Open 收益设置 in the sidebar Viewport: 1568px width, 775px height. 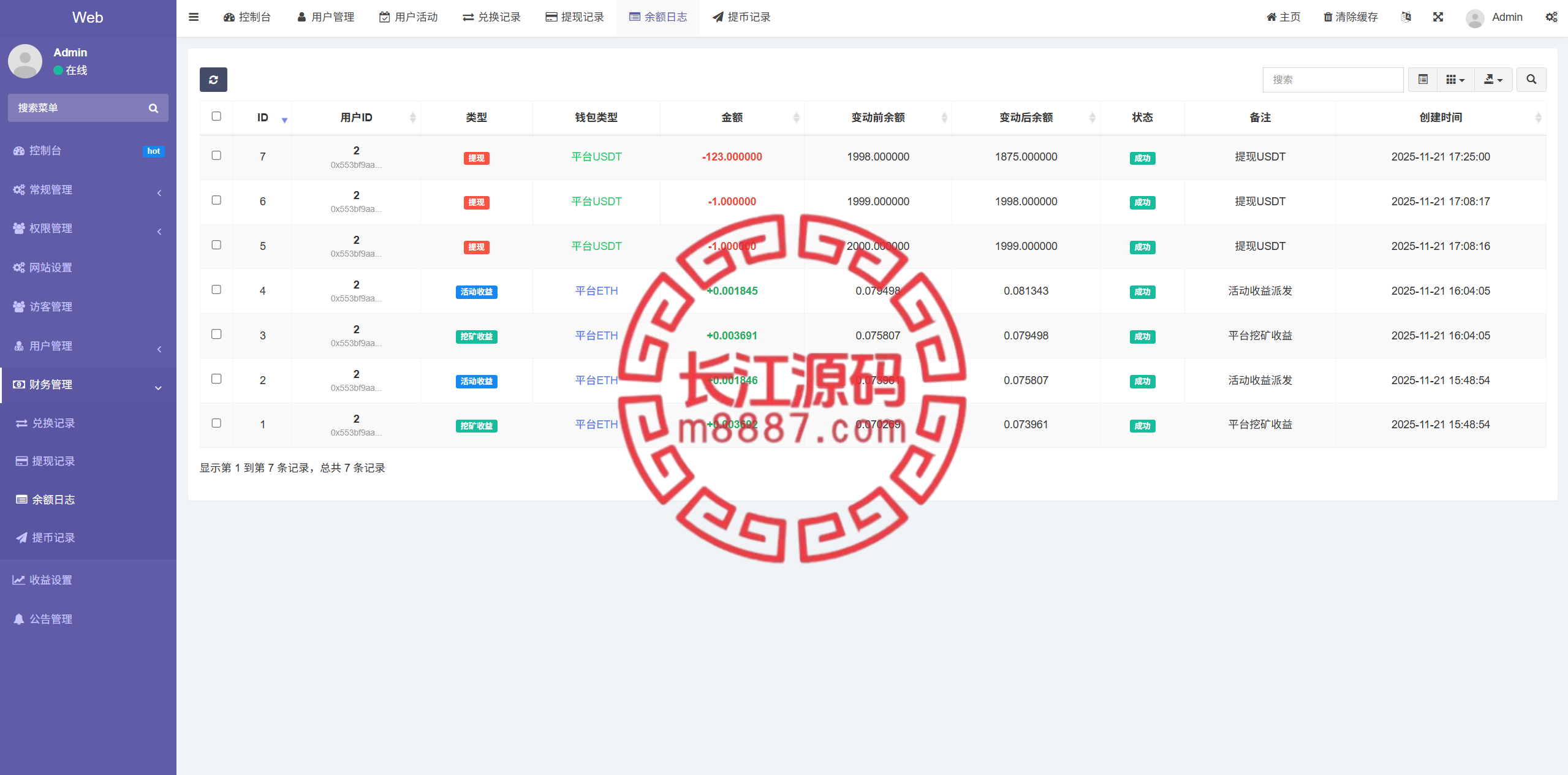pos(88,580)
